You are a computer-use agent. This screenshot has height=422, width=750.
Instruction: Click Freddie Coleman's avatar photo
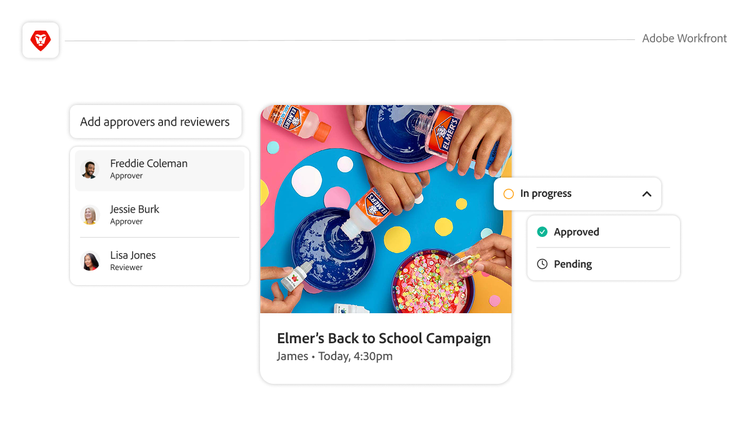[x=90, y=169]
